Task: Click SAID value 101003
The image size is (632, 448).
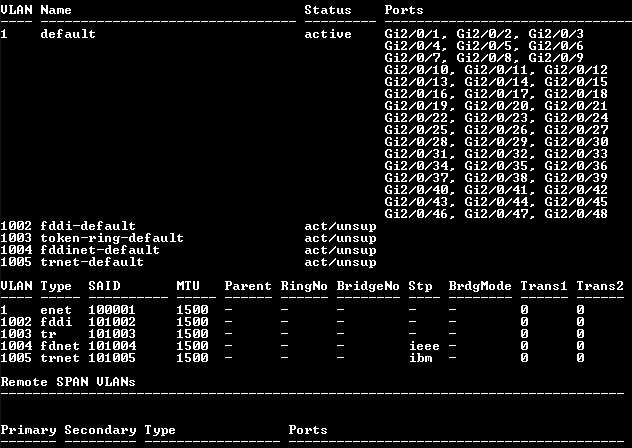Action: click(x=112, y=334)
